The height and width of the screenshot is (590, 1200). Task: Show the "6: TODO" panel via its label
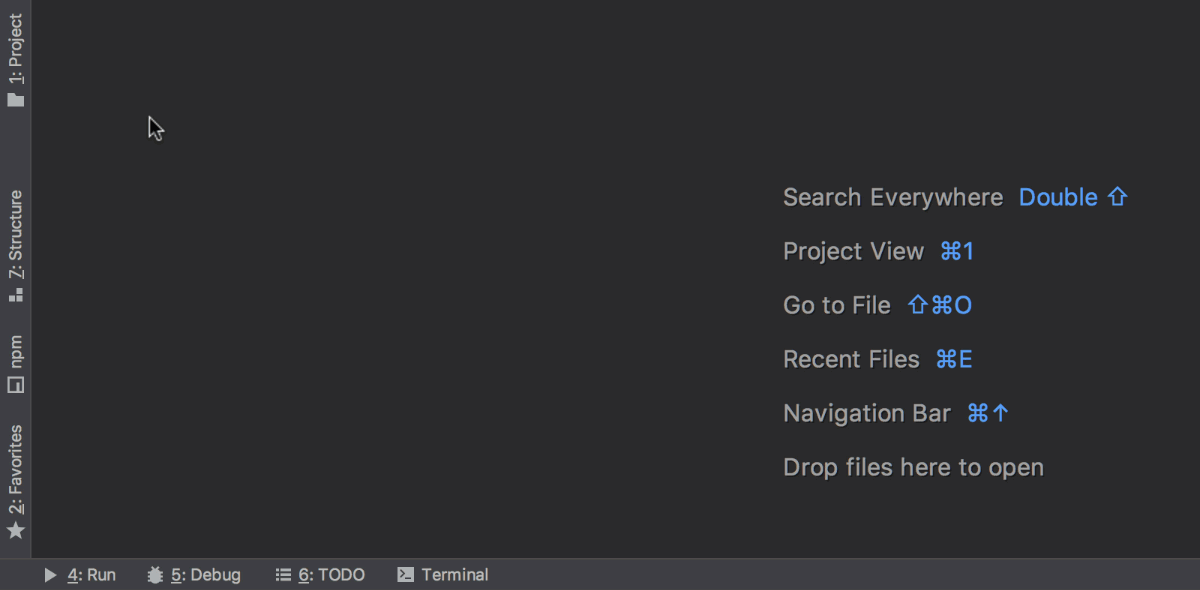pos(332,575)
